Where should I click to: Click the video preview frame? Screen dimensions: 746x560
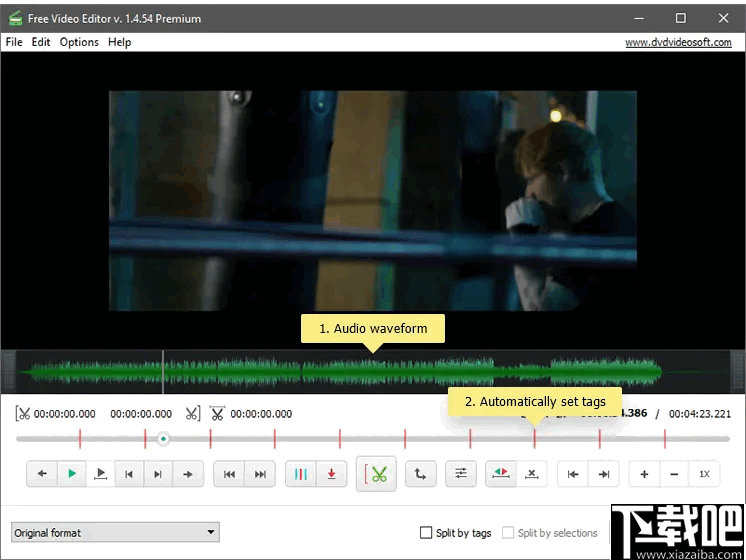(x=373, y=201)
